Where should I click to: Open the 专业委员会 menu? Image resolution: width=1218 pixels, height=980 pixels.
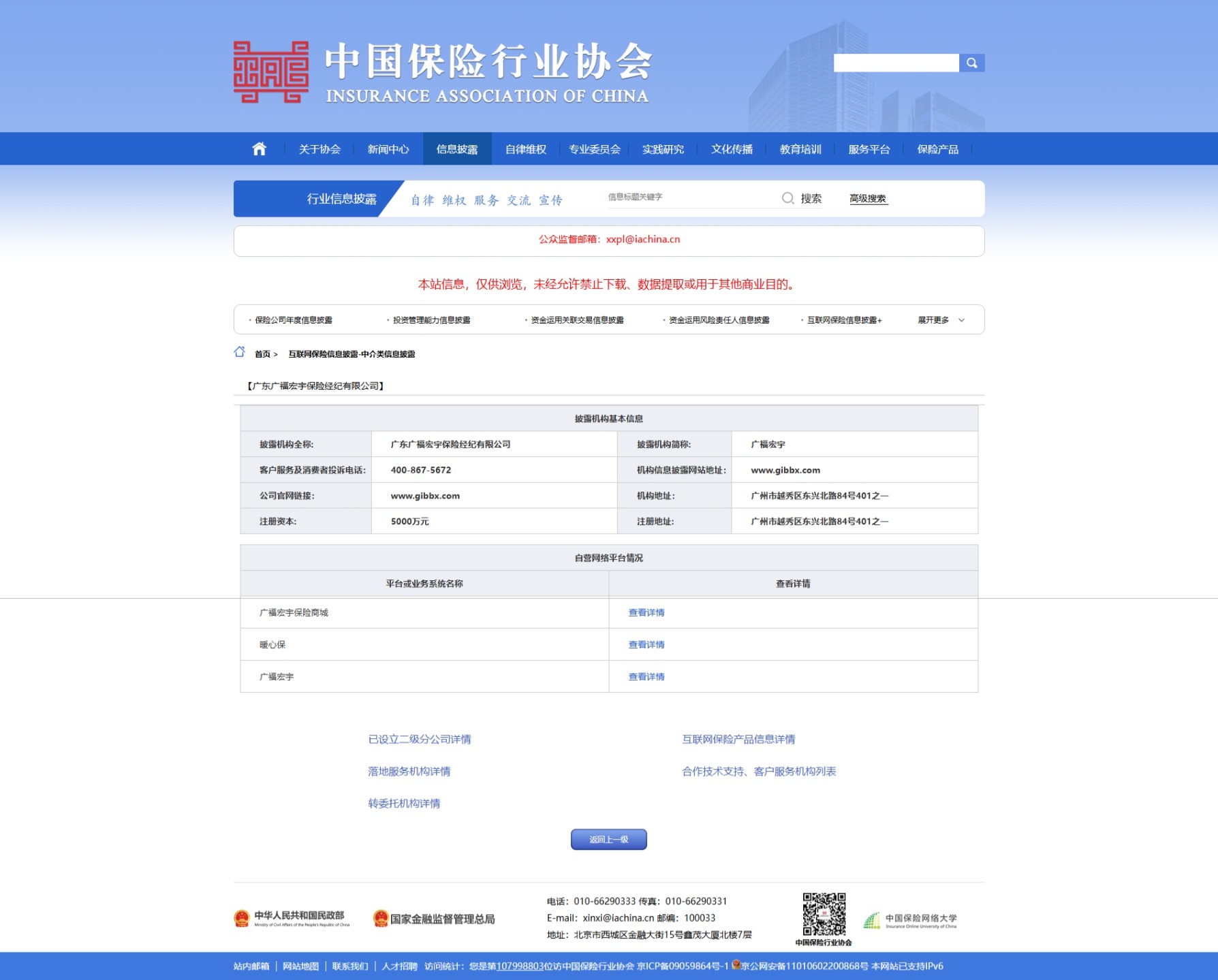595,149
